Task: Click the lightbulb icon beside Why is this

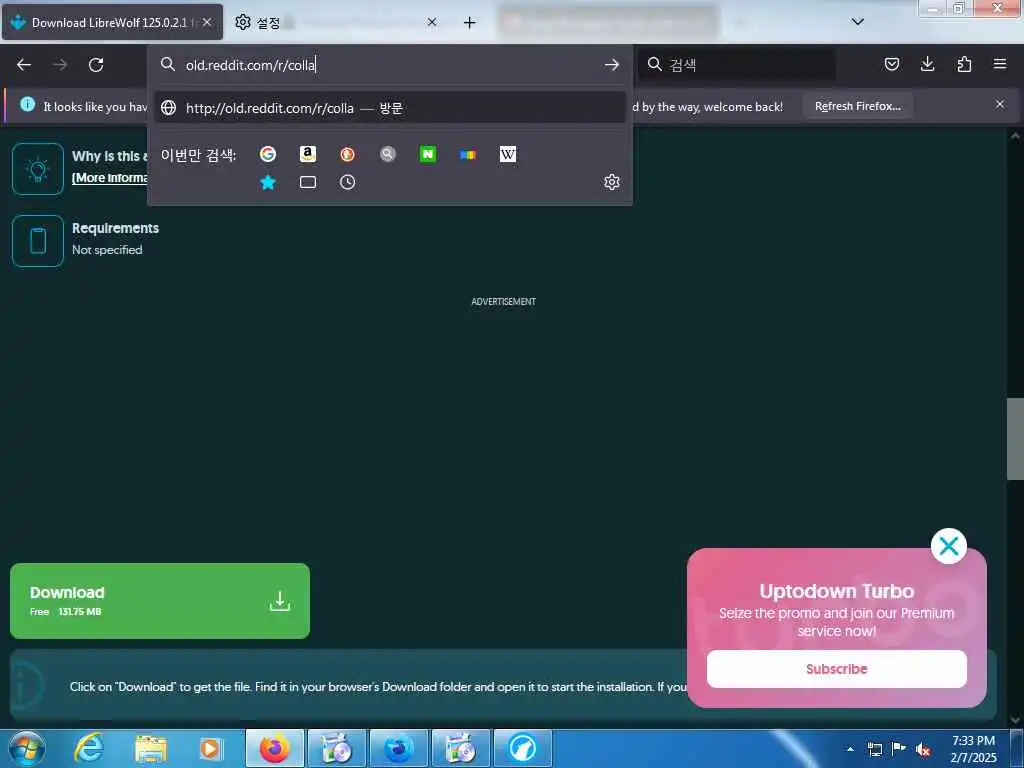Action: point(38,169)
